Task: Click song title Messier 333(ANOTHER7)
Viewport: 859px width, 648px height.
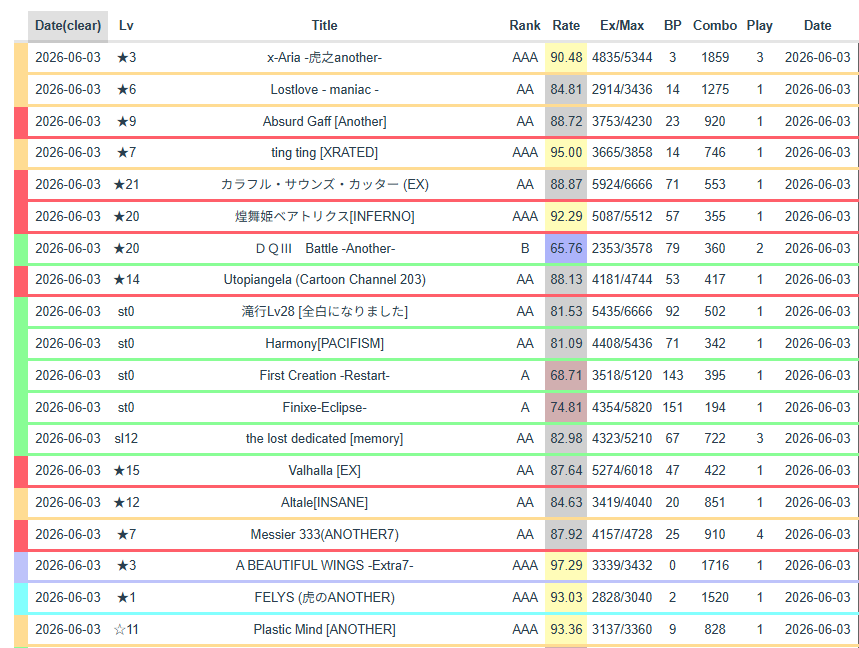Action: pos(324,534)
